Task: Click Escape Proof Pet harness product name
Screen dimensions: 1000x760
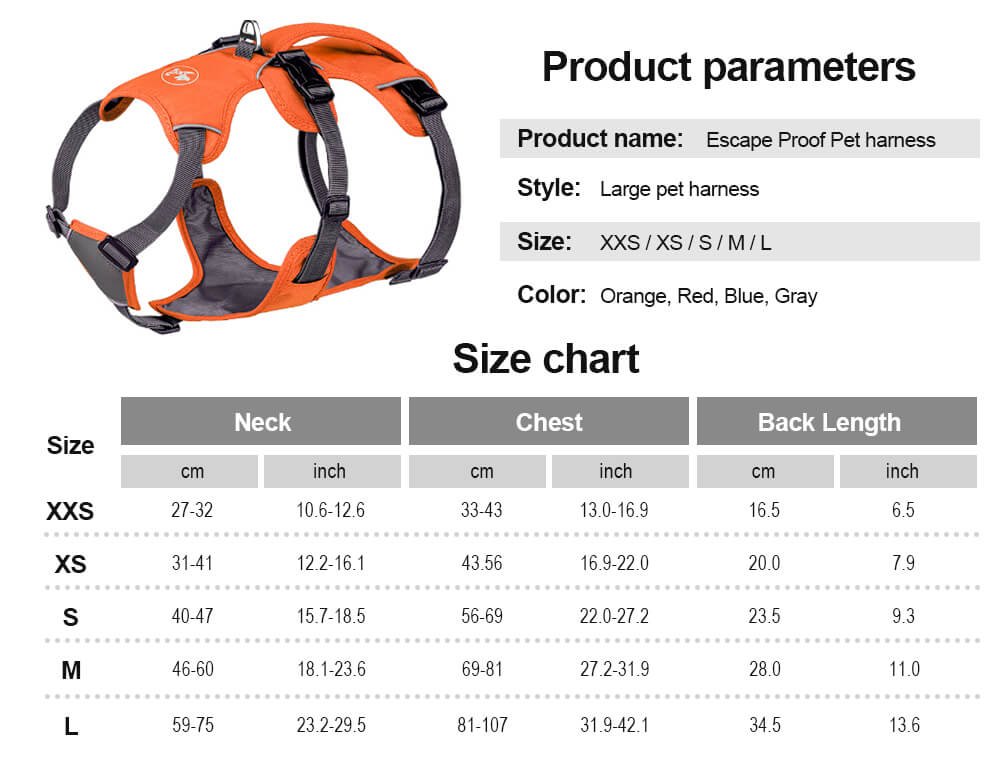Action: [x=821, y=140]
